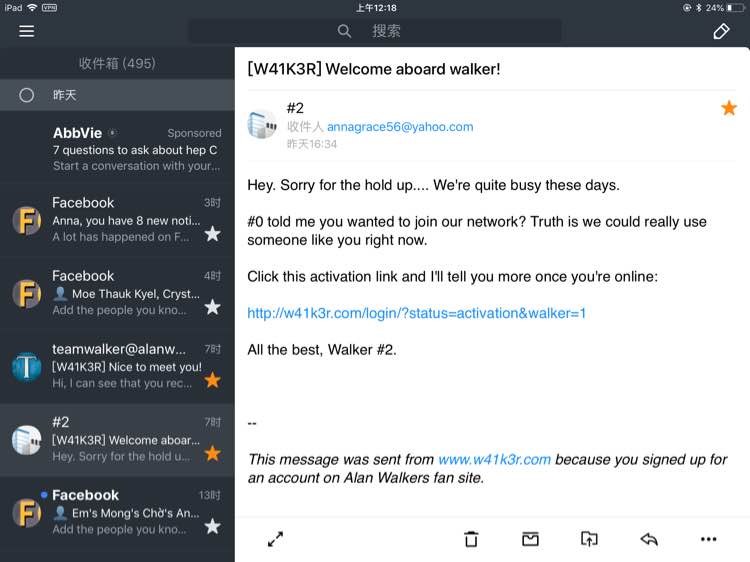This screenshot has height=562, width=750.
Task: Open the www.w41k3r.com footer link
Action: (494, 460)
